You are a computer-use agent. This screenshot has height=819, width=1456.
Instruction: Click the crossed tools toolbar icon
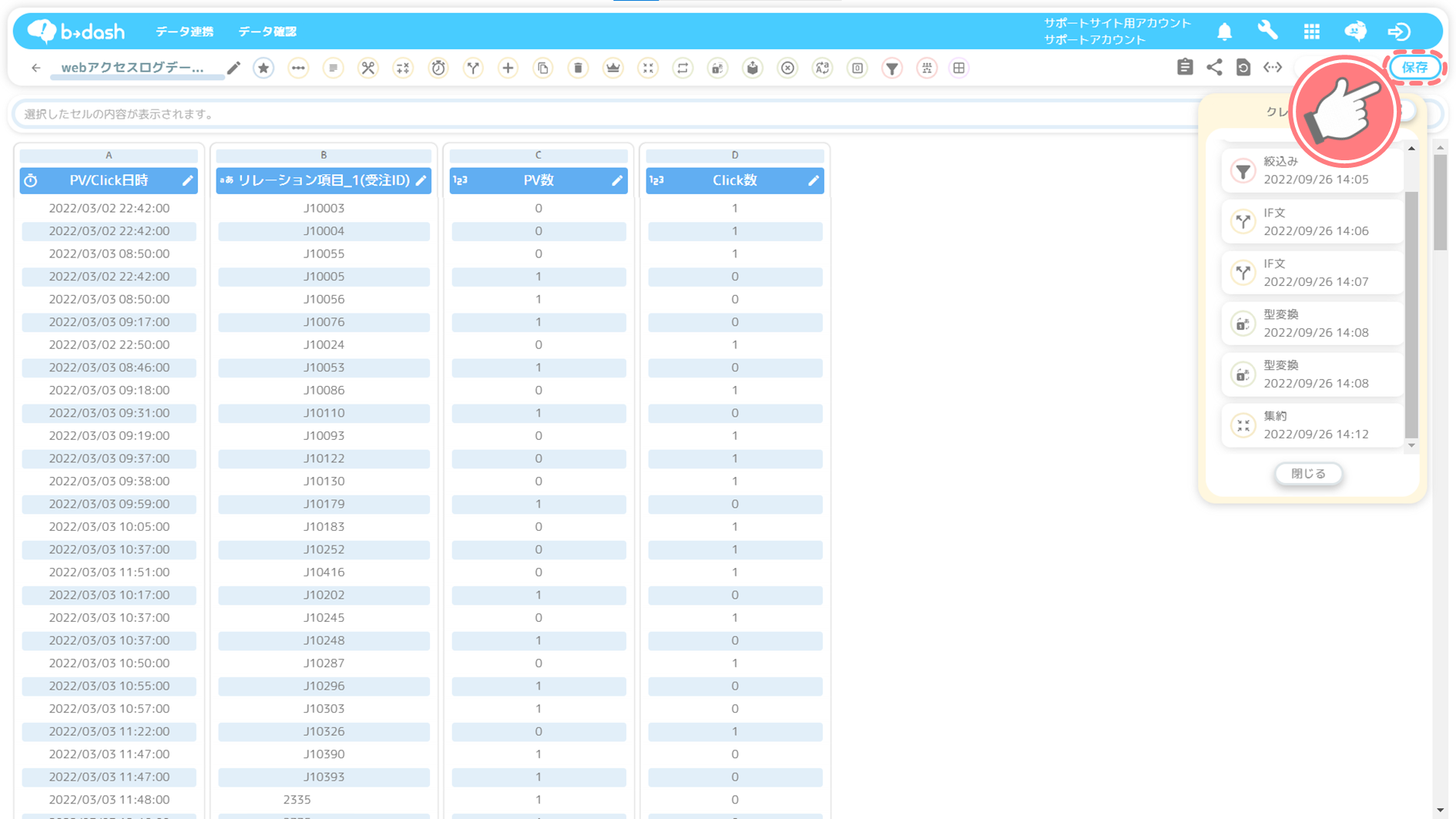pyautogui.click(x=368, y=68)
